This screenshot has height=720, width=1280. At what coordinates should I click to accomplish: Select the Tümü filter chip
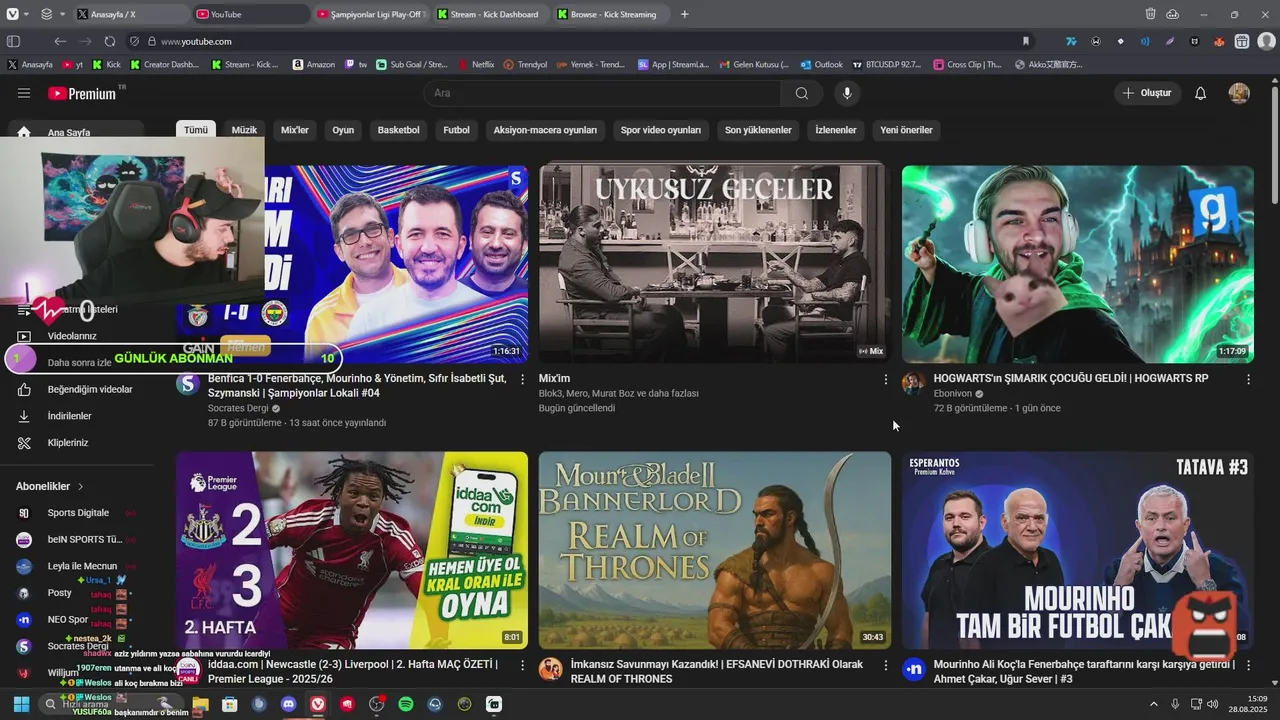[x=196, y=130]
